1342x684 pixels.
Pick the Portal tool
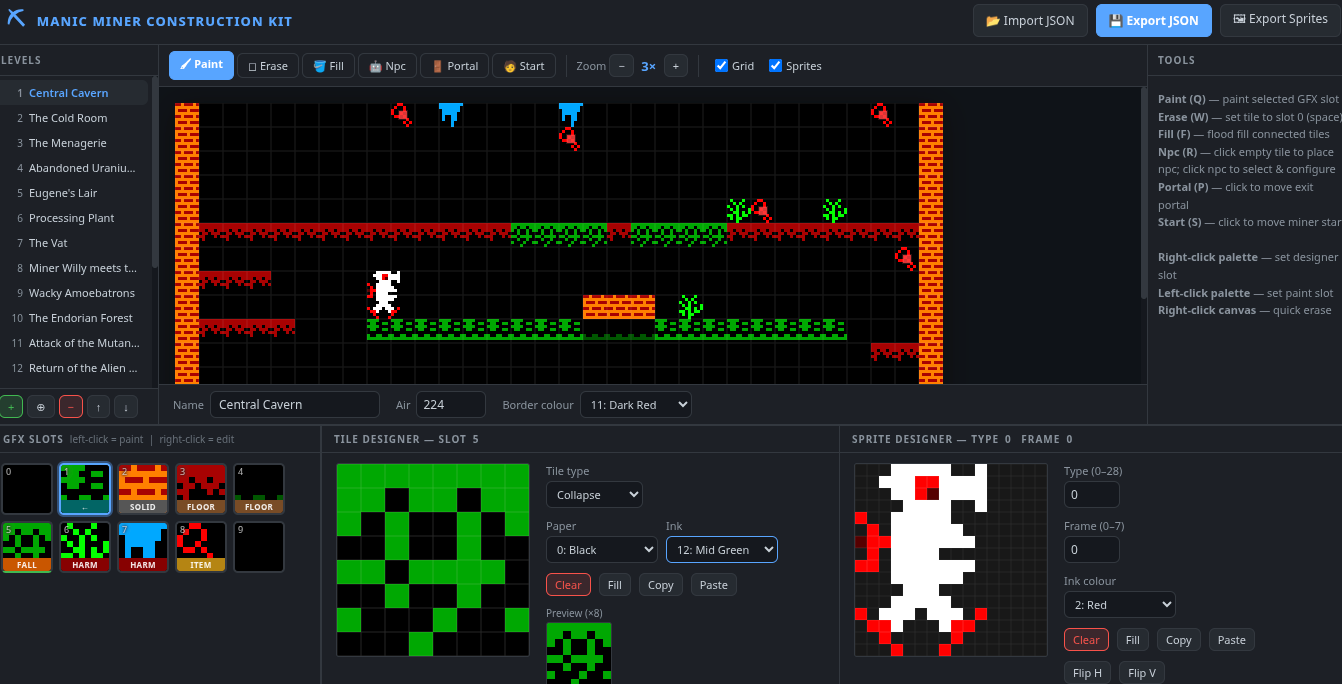454,66
